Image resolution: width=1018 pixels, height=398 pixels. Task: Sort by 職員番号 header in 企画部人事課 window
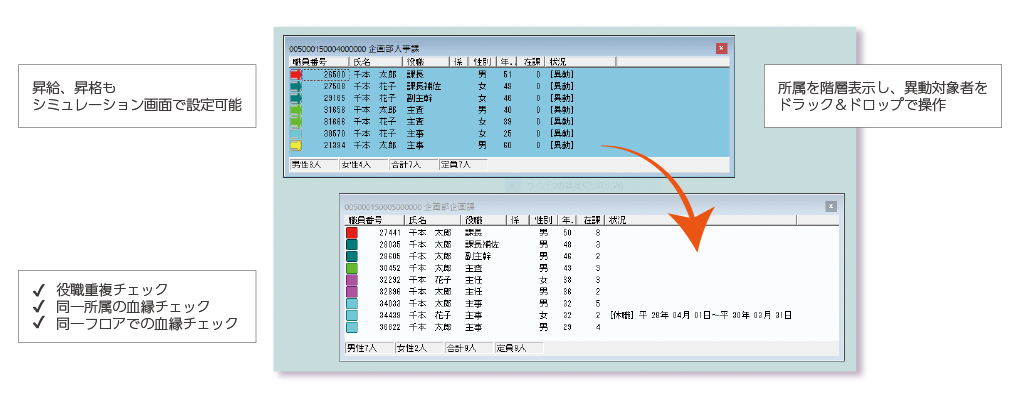pyautogui.click(x=319, y=62)
